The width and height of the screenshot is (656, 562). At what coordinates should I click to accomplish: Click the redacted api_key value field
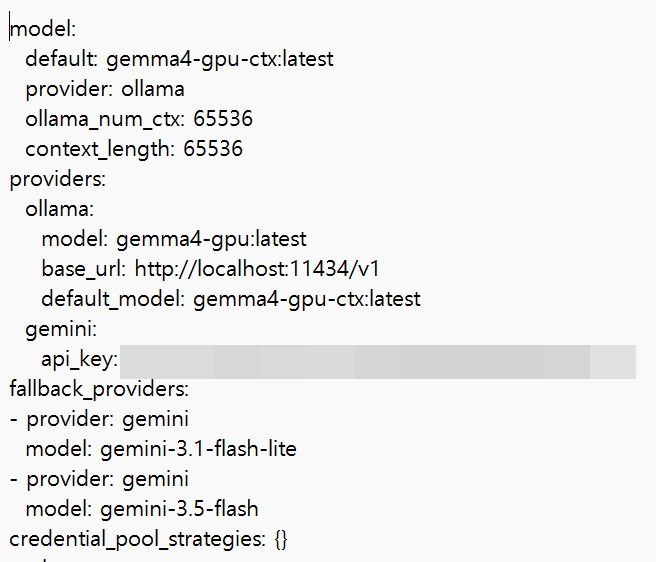378,362
